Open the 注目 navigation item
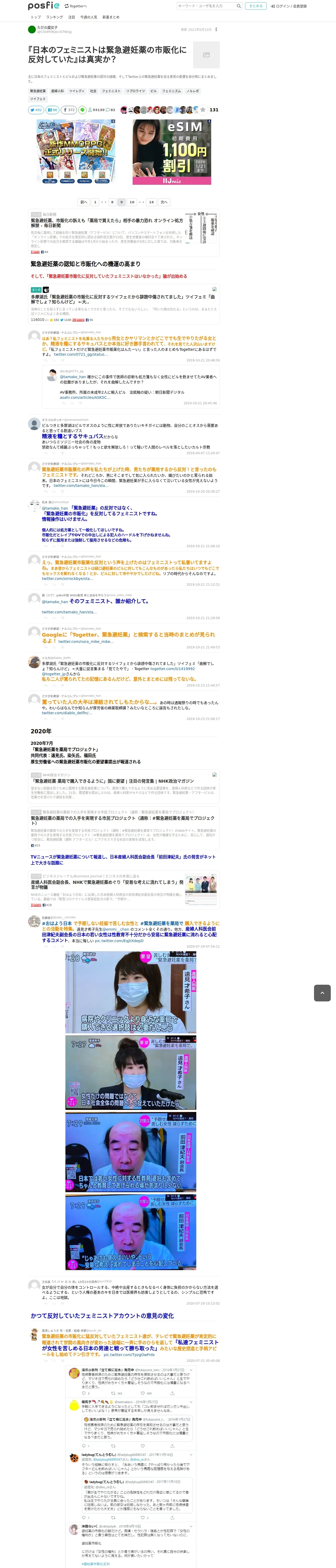The height and width of the screenshot is (1568, 336). (x=71, y=17)
